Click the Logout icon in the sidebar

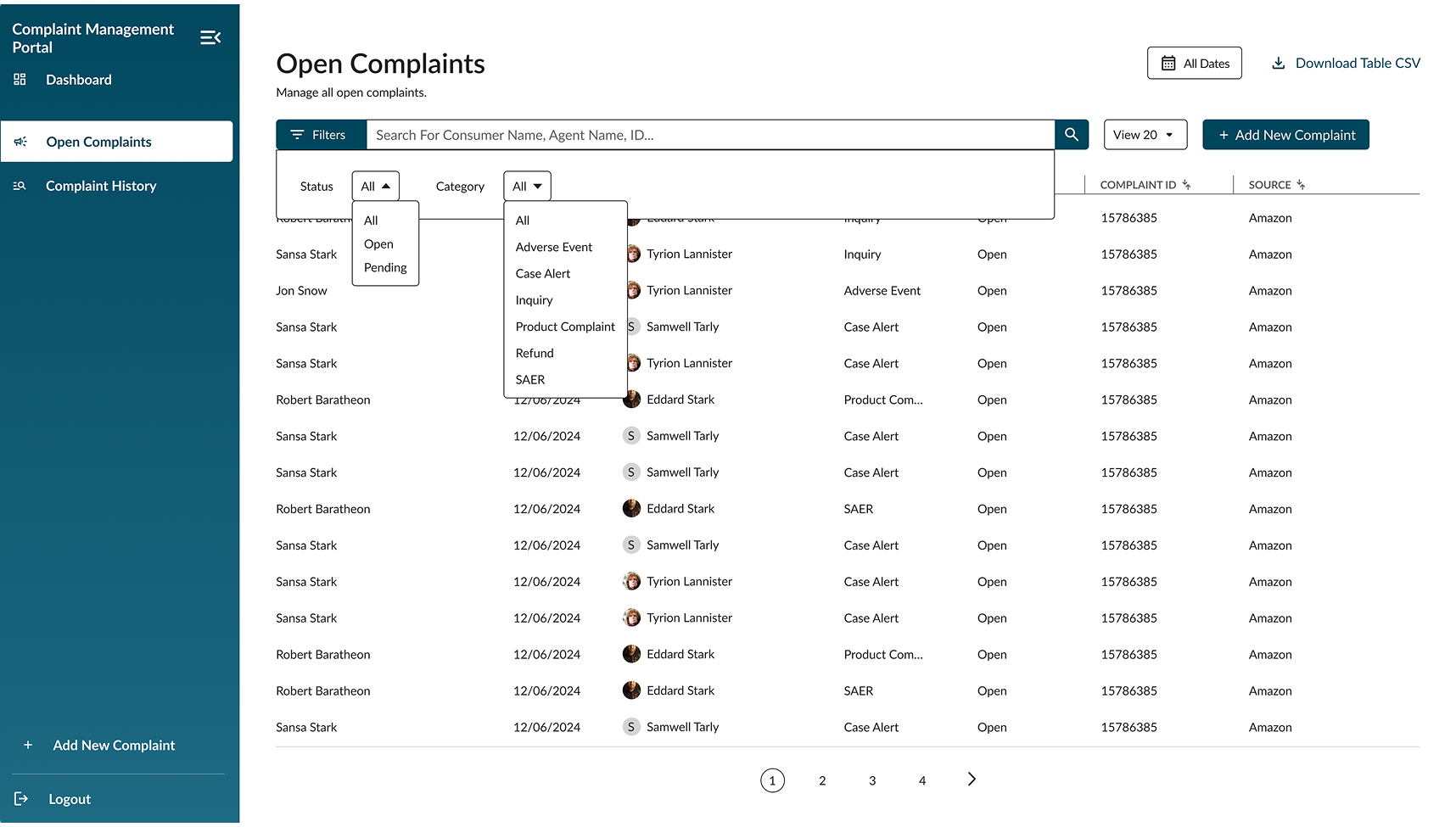click(x=21, y=799)
